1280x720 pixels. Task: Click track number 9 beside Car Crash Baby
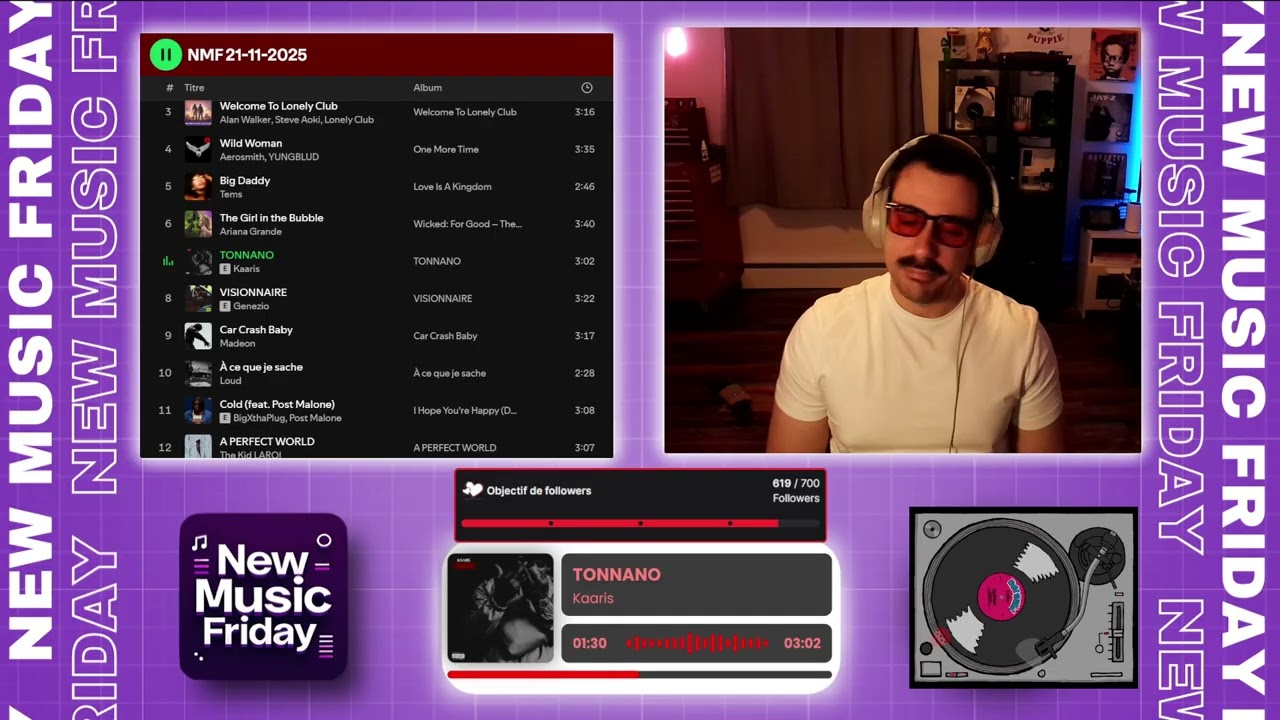click(x=168, y=336)
